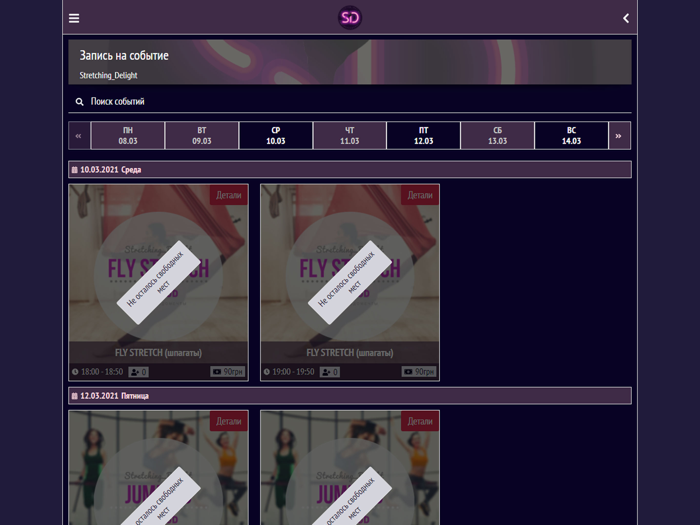
Task: Click the free spots badge on 19:00 card
Action: pyautogui.click(x=330, y=371)
